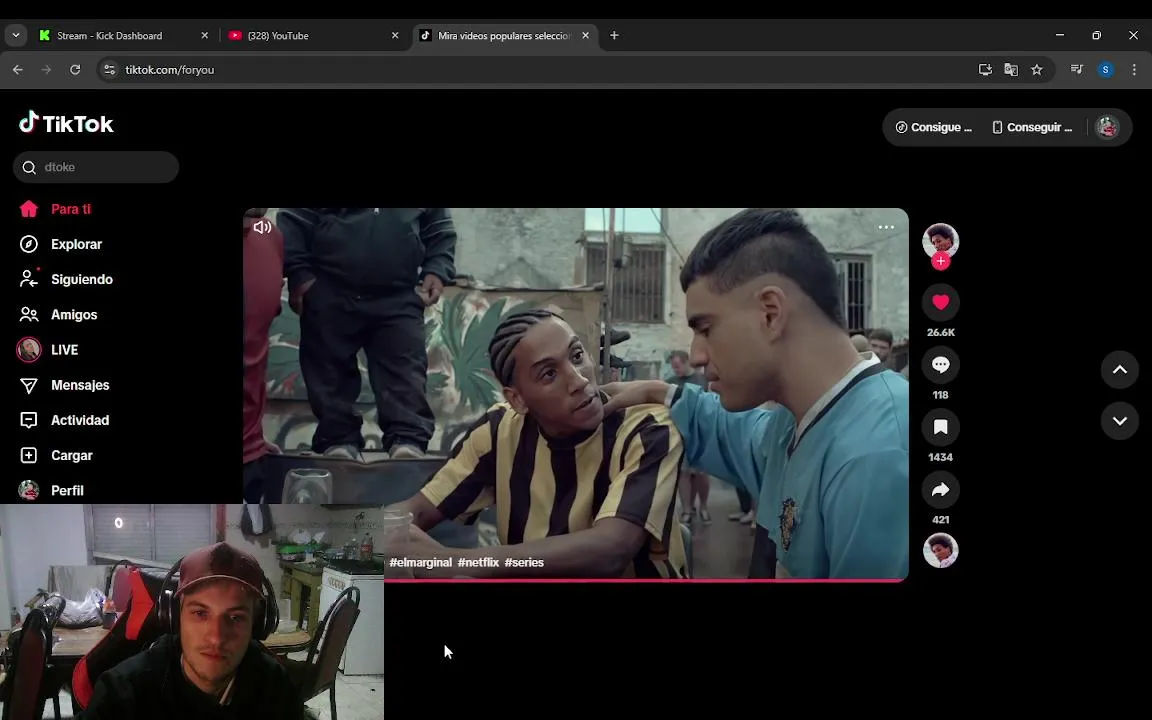Image resolution: width=1152 pixels, height=720 pixels.
Task: Reload the page
Action: (x=75, y=70)
